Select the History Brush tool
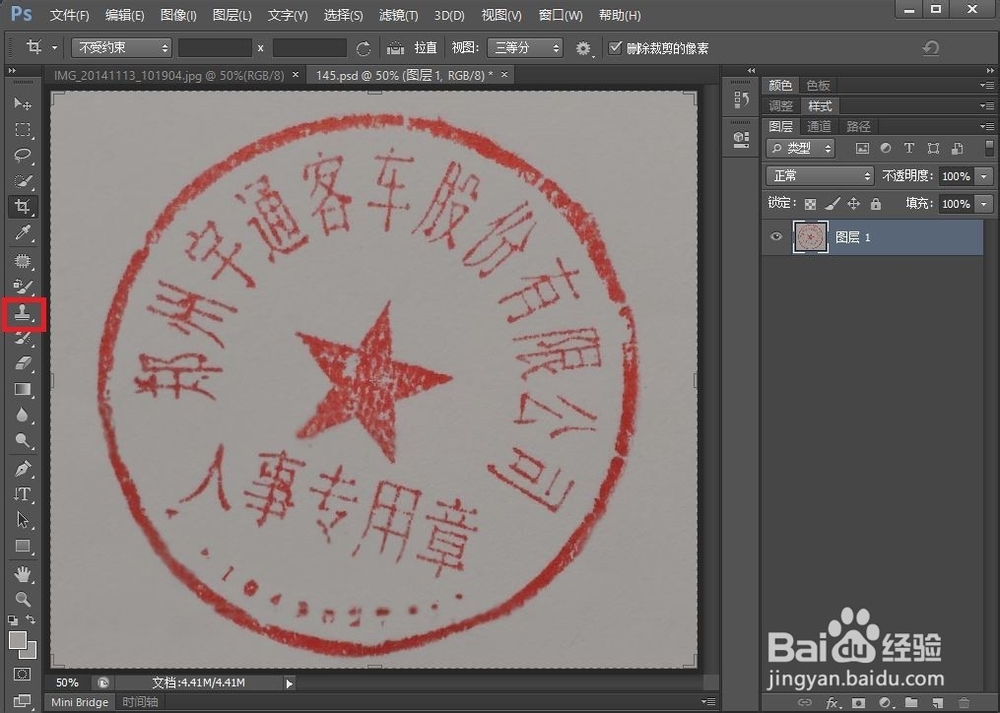1000x713 pixels. 23,338
